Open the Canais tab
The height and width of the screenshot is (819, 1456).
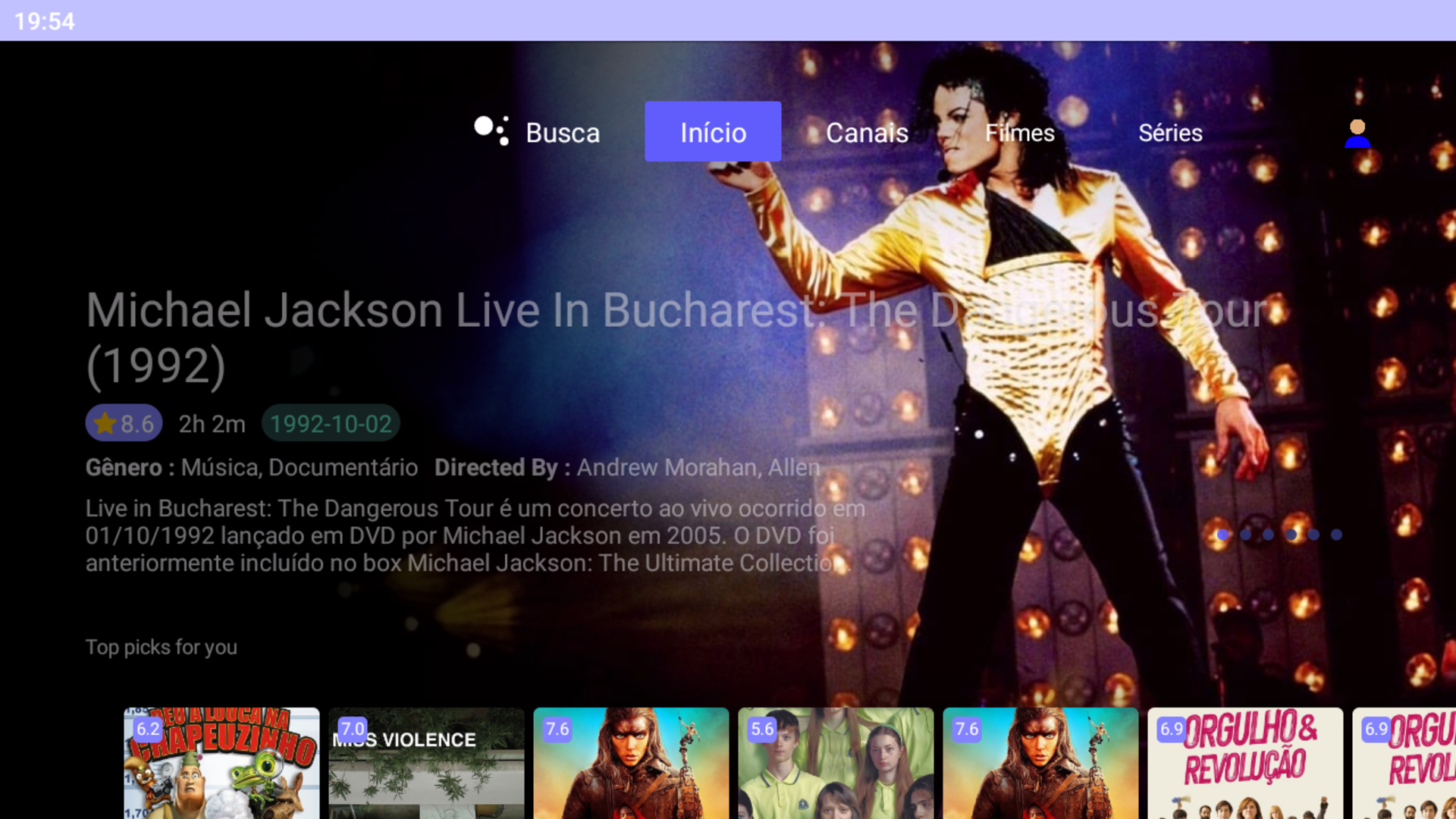[x=867, y=133]
